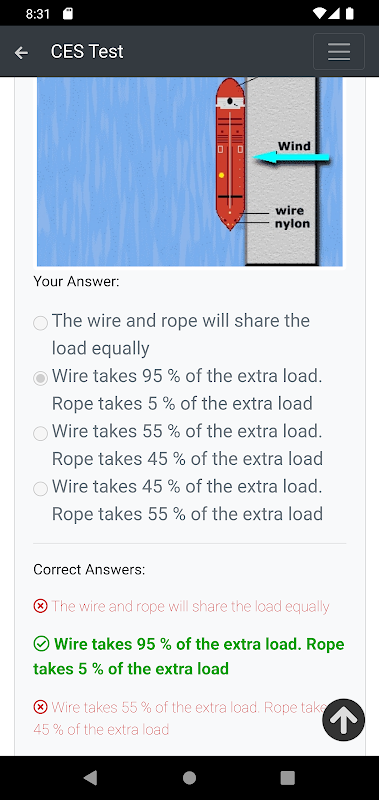Click the green check icon beside correct answer
The height and width of the screenshot is (800, 379).
click(x=41, y=644)
